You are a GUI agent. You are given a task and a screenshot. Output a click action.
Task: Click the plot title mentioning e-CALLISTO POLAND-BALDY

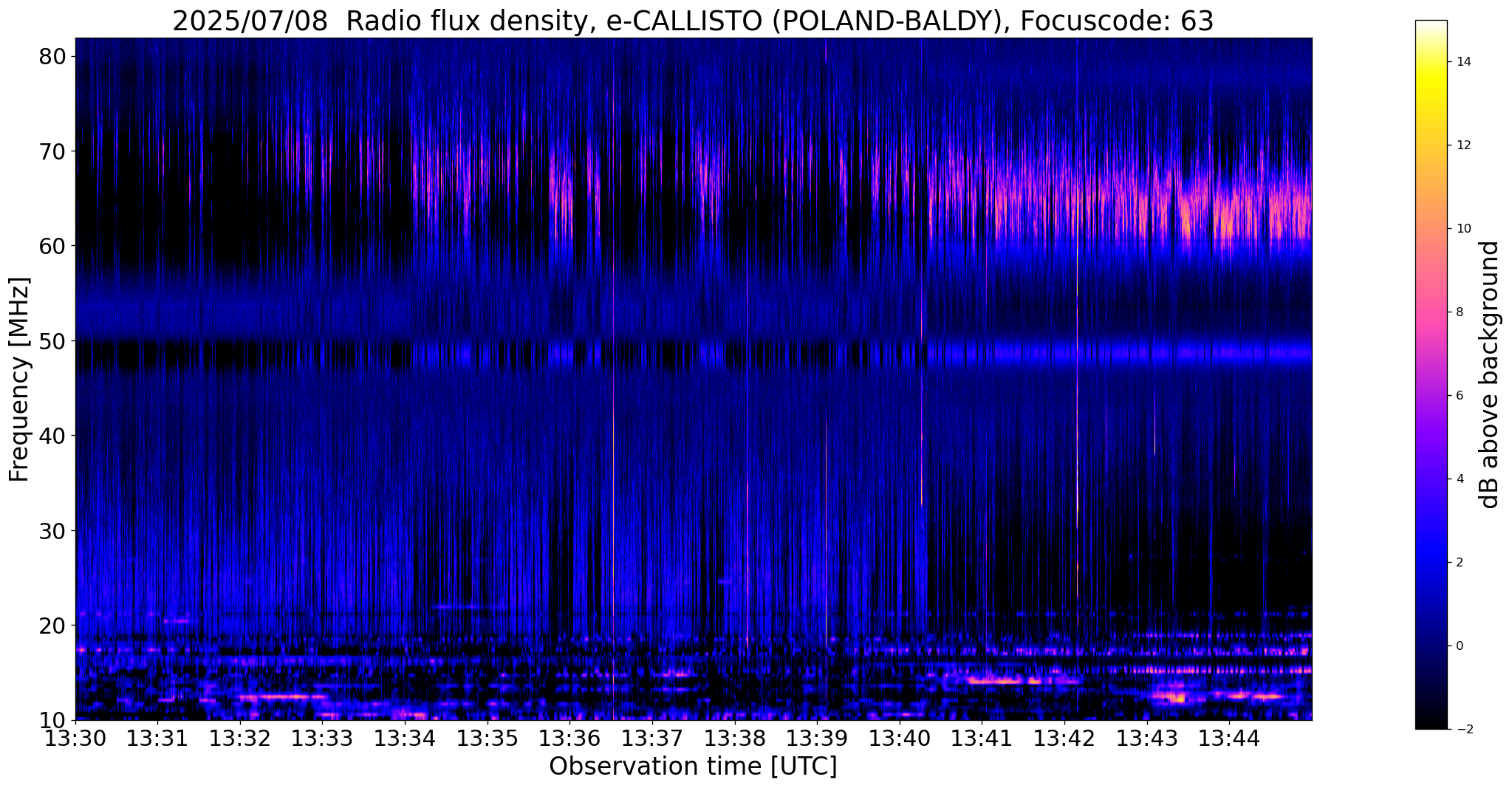(693, 21)
